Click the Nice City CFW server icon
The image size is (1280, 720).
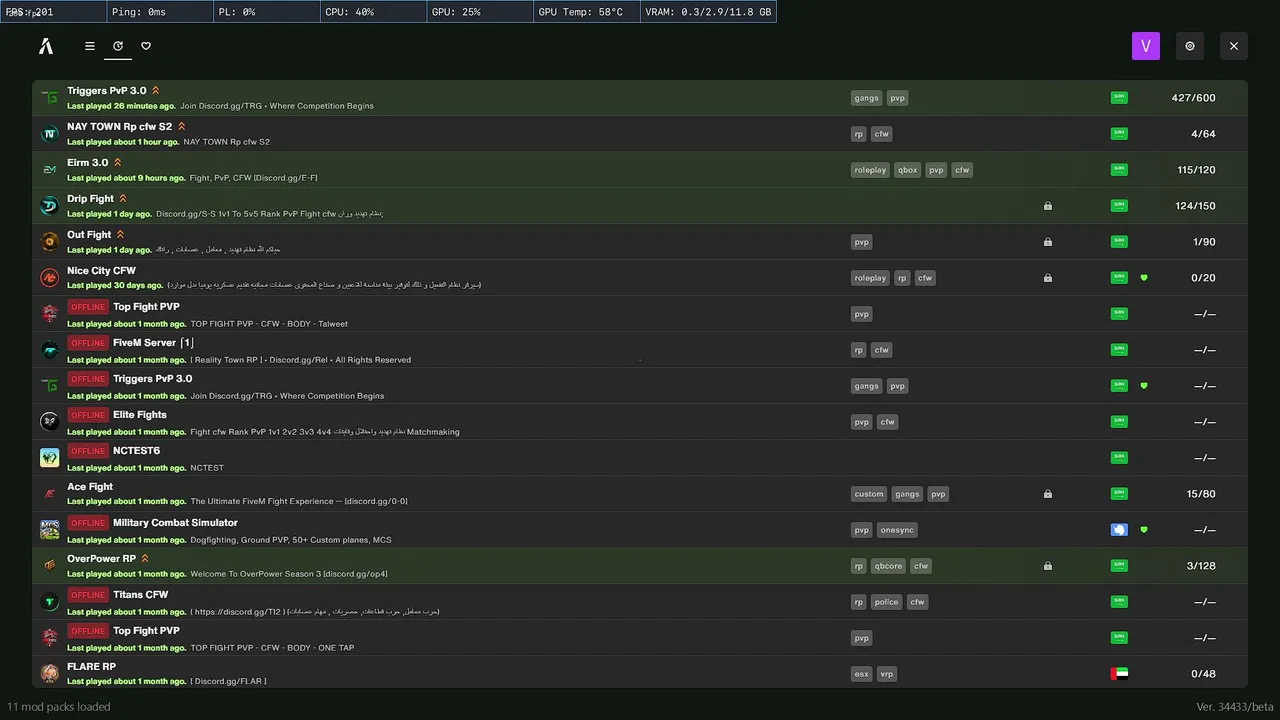50,278
